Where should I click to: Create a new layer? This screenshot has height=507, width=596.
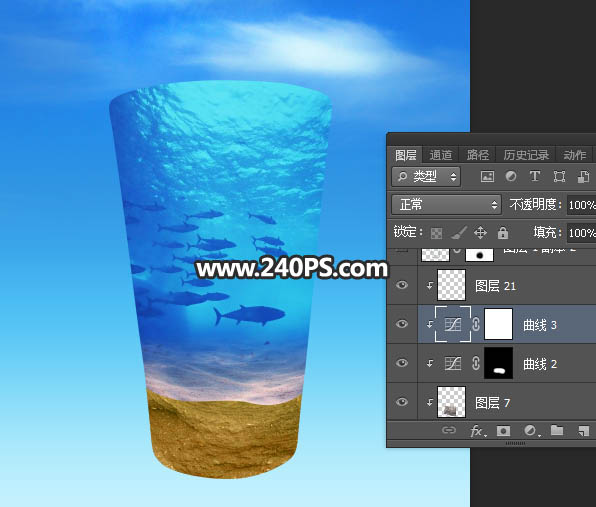coord(583,431)
